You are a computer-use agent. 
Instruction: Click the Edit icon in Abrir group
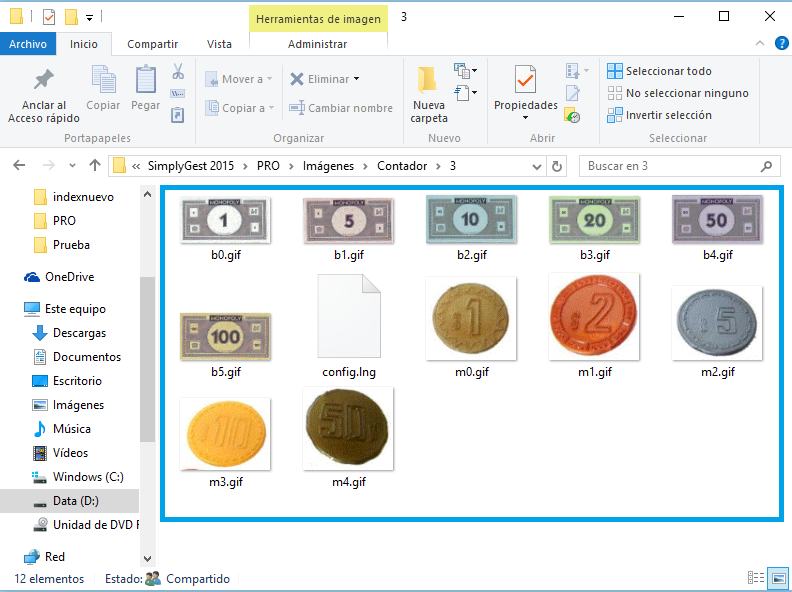(x=573, y=93)
